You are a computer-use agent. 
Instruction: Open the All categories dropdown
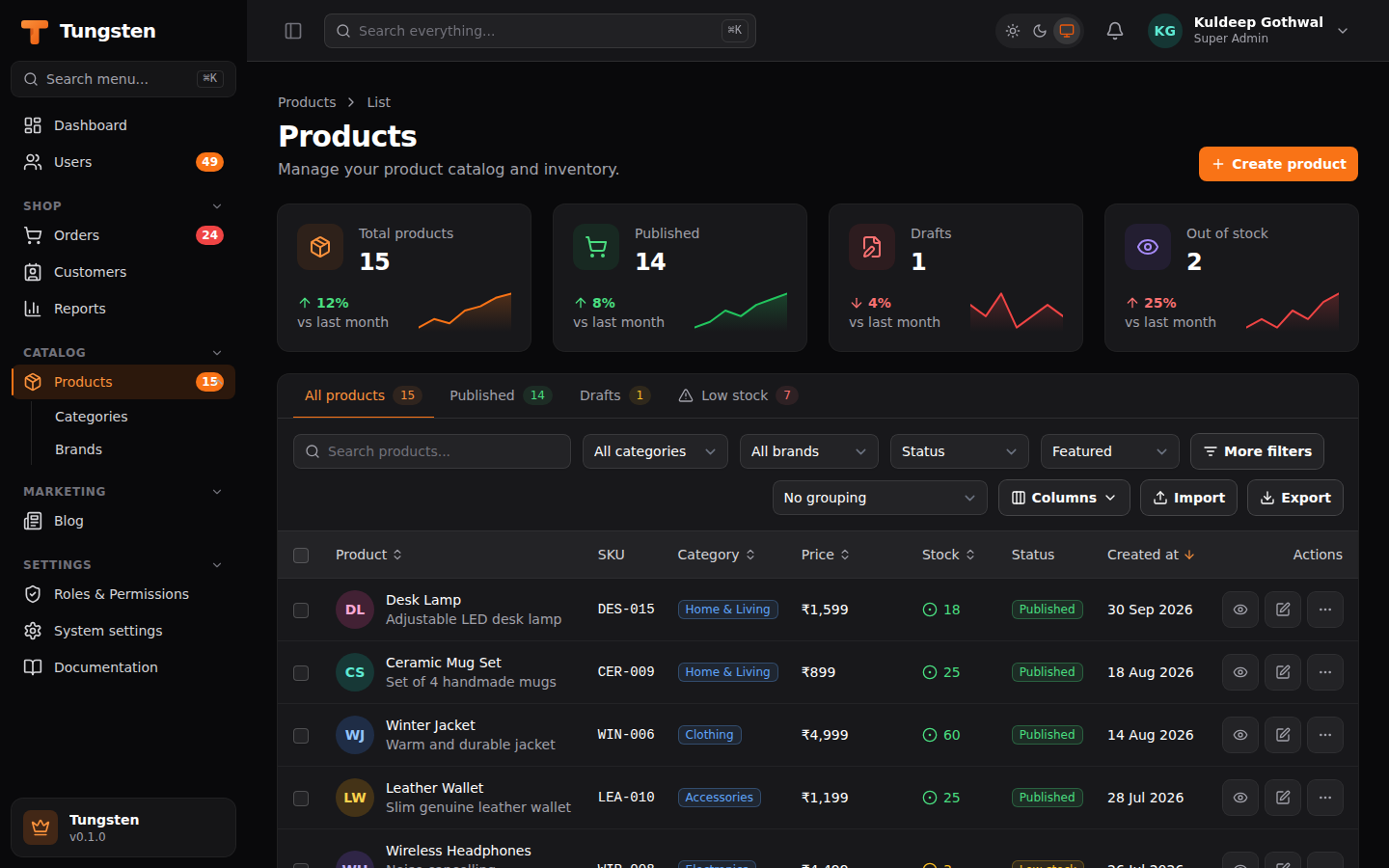pos(655,451)
